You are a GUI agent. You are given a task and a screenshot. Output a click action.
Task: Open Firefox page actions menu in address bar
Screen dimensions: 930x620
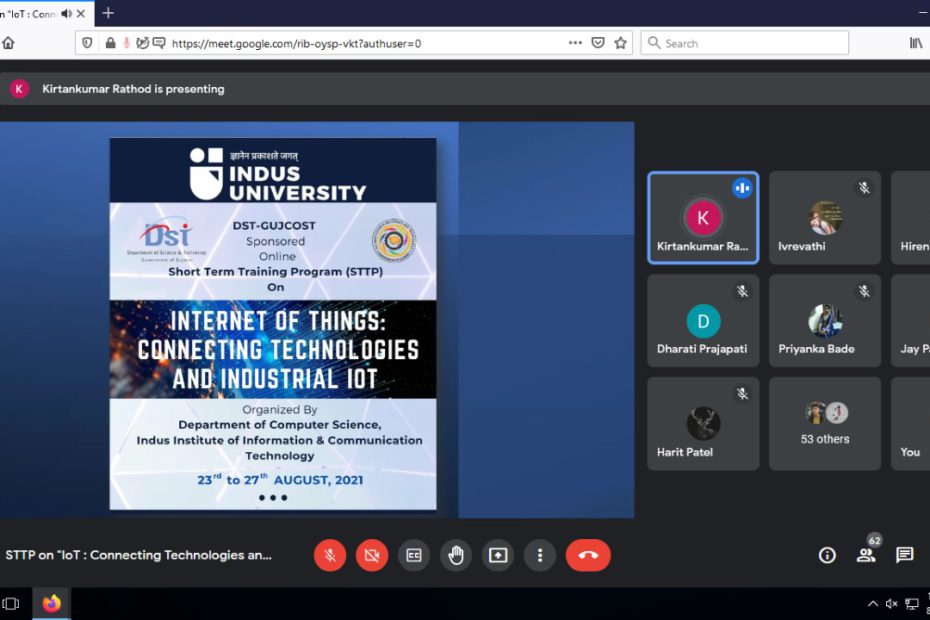click(x=575, y=43)
